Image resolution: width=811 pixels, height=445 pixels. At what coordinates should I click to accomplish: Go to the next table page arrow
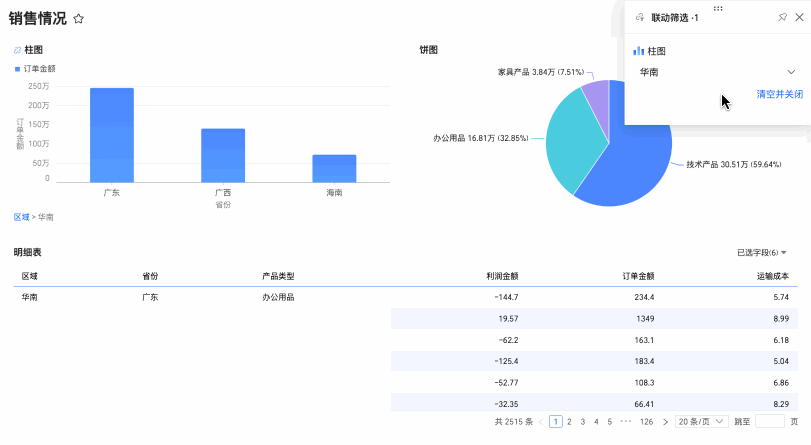(665, 422)
